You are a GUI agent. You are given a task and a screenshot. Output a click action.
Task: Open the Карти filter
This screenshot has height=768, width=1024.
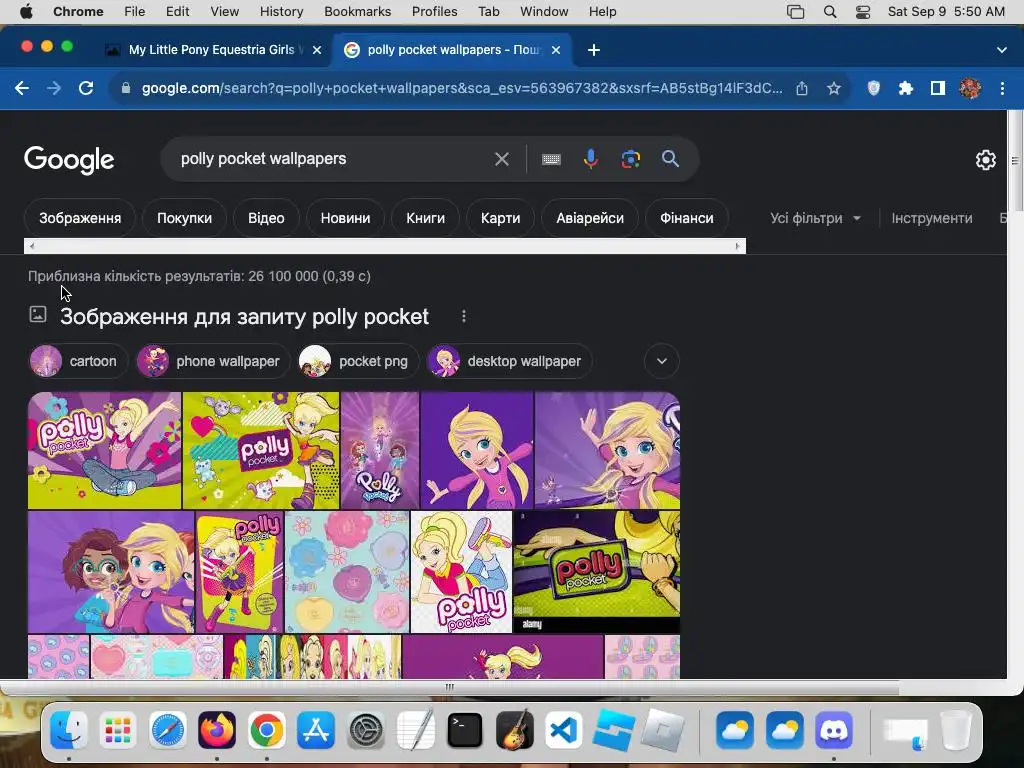tap(500, 218)
